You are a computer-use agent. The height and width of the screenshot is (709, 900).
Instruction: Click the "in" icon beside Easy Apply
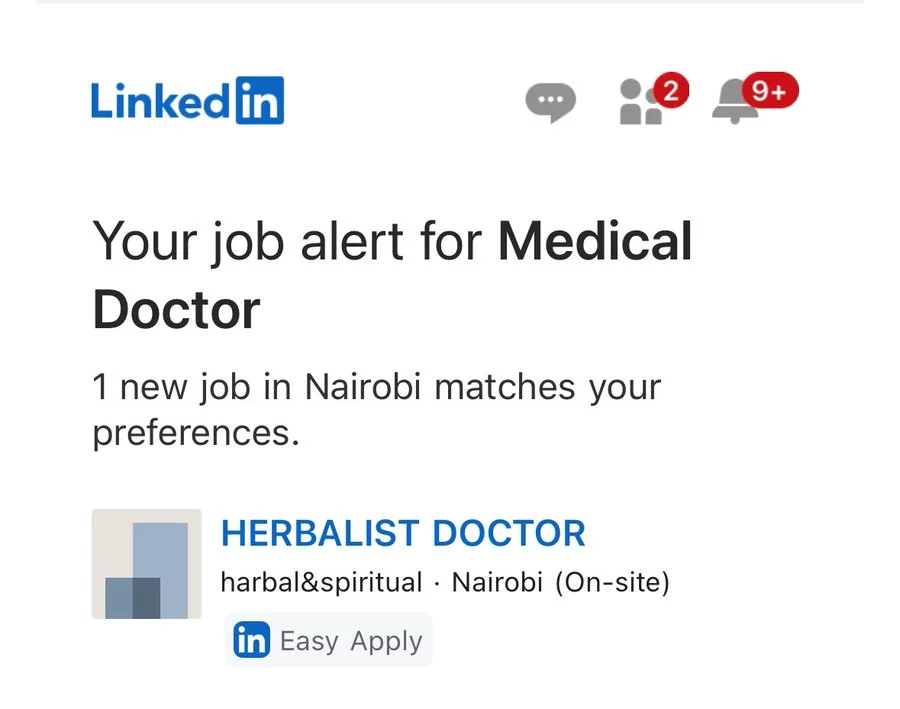coord(251,640)
